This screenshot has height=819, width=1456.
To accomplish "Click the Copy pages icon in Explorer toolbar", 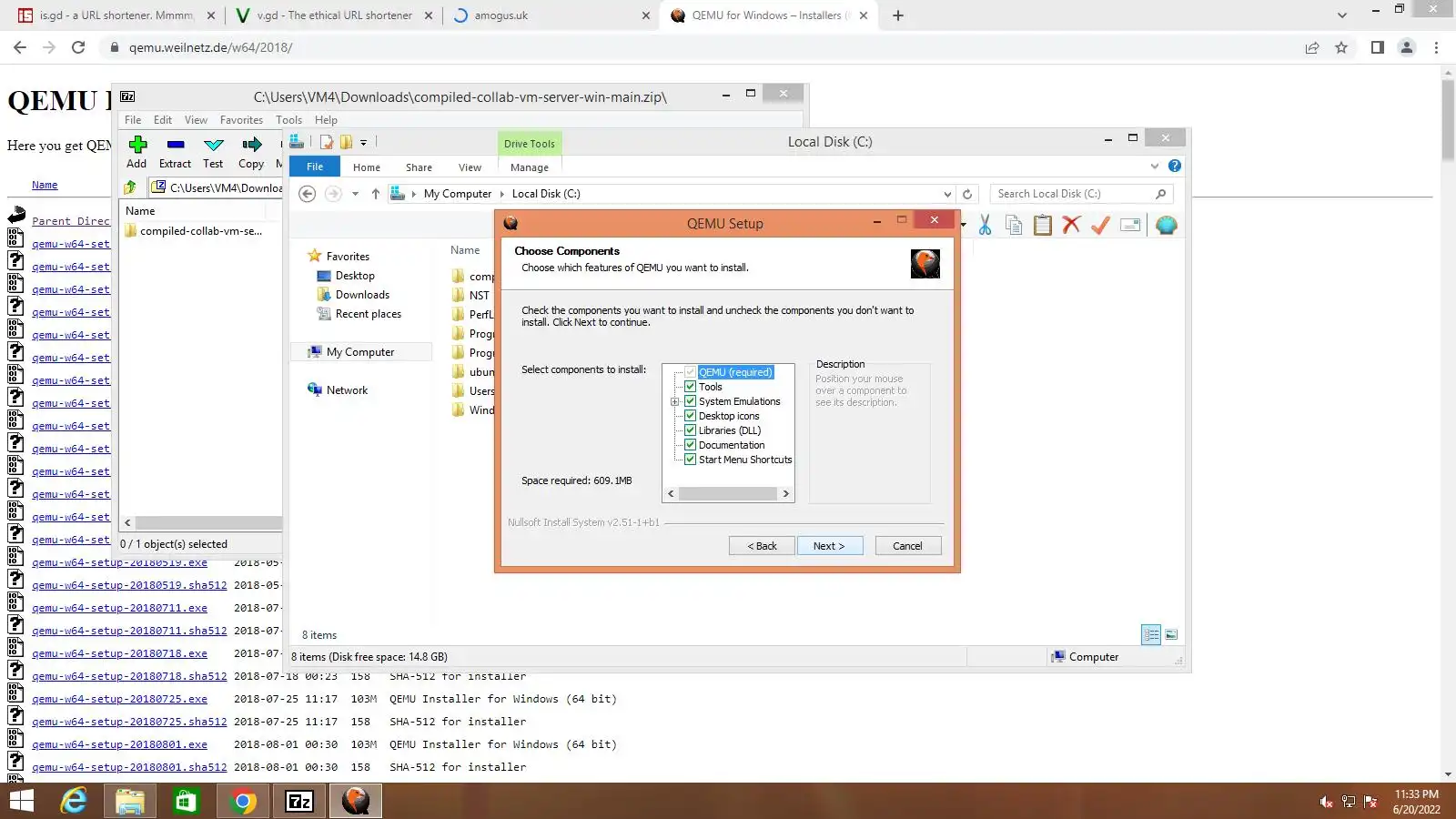I will [1014, 226].
